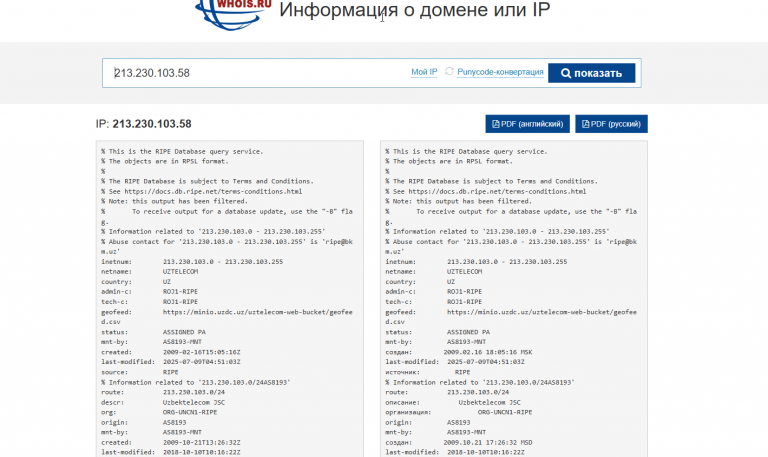The height and width of the screenshot is (457, 768).
Task: Click the показать search button
Action: click(x=592, y=73)
